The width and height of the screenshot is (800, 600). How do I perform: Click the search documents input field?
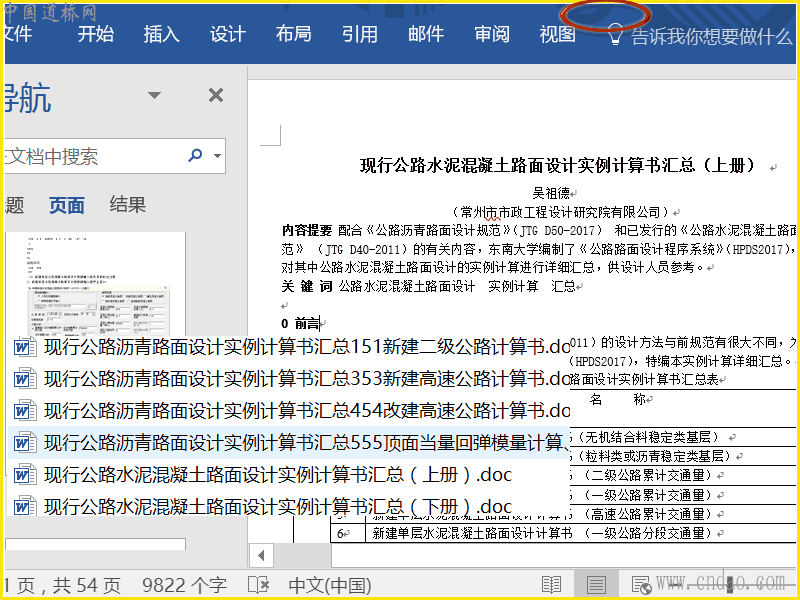coord(92,156)
